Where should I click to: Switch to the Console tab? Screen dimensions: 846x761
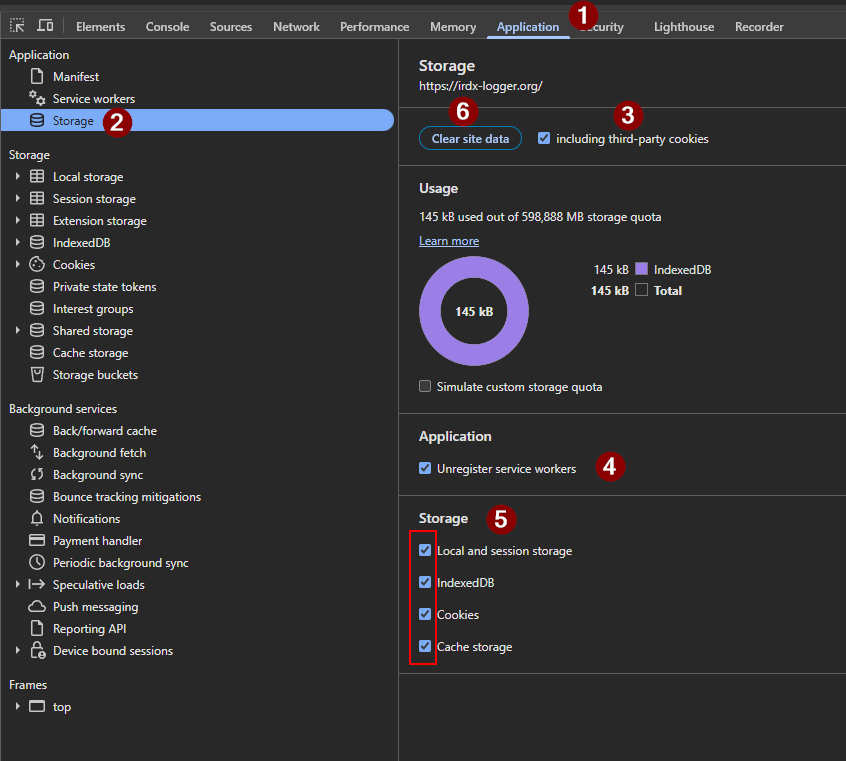(x=167, y=27)
